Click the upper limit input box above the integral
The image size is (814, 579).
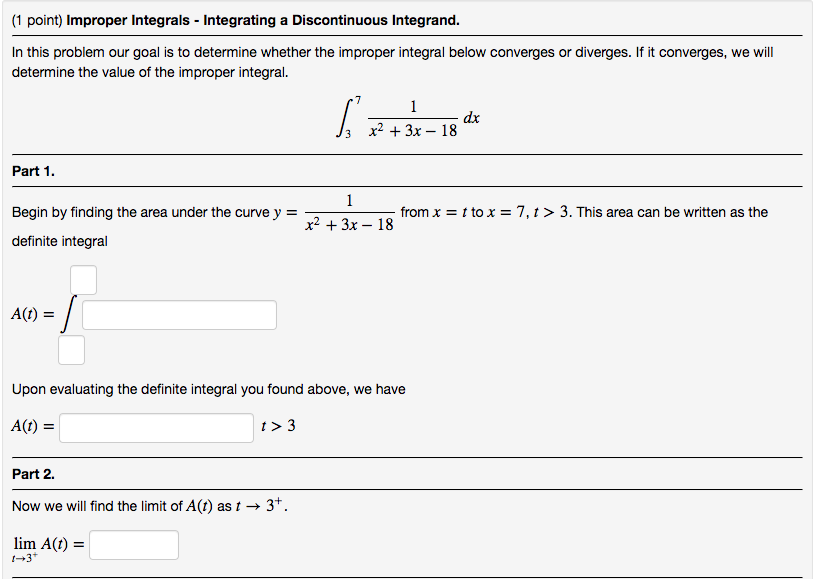(82, 279)
